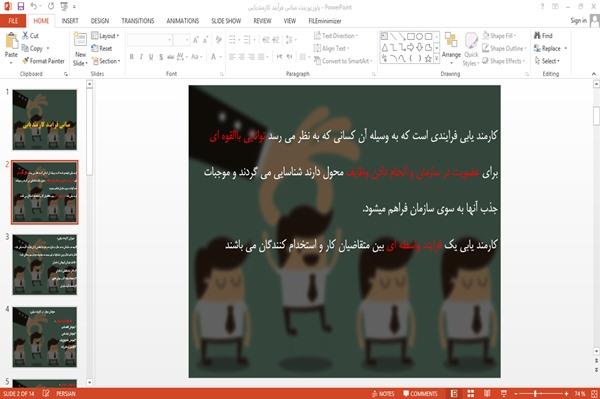600x399 pixels.
Task: Click the Cut scissors icon
Action: (x=26, y=36)
